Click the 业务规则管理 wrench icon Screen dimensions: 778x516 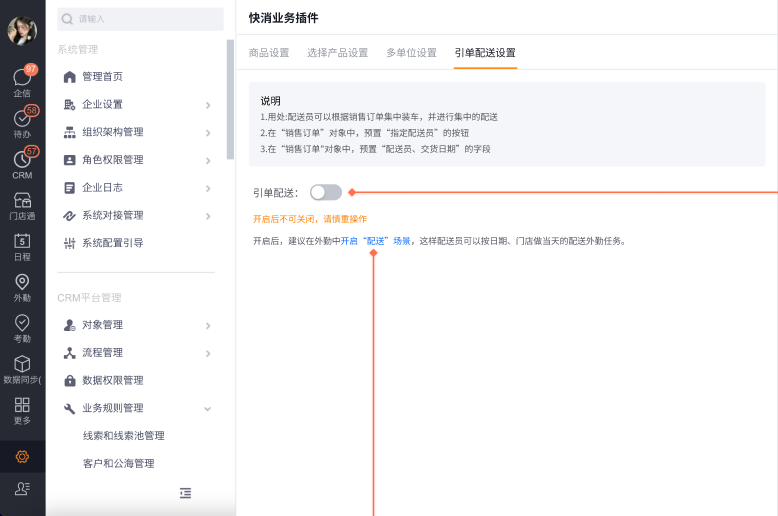click(69, 408)
